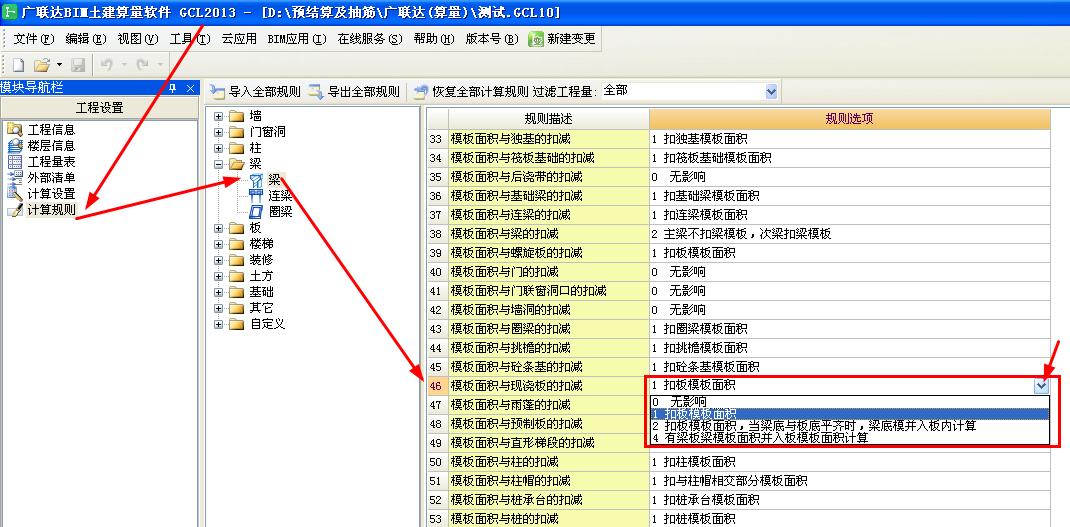Click 恢复全部计算规则 button
The image size is (1070, 527).
click(x=471, y=91)
